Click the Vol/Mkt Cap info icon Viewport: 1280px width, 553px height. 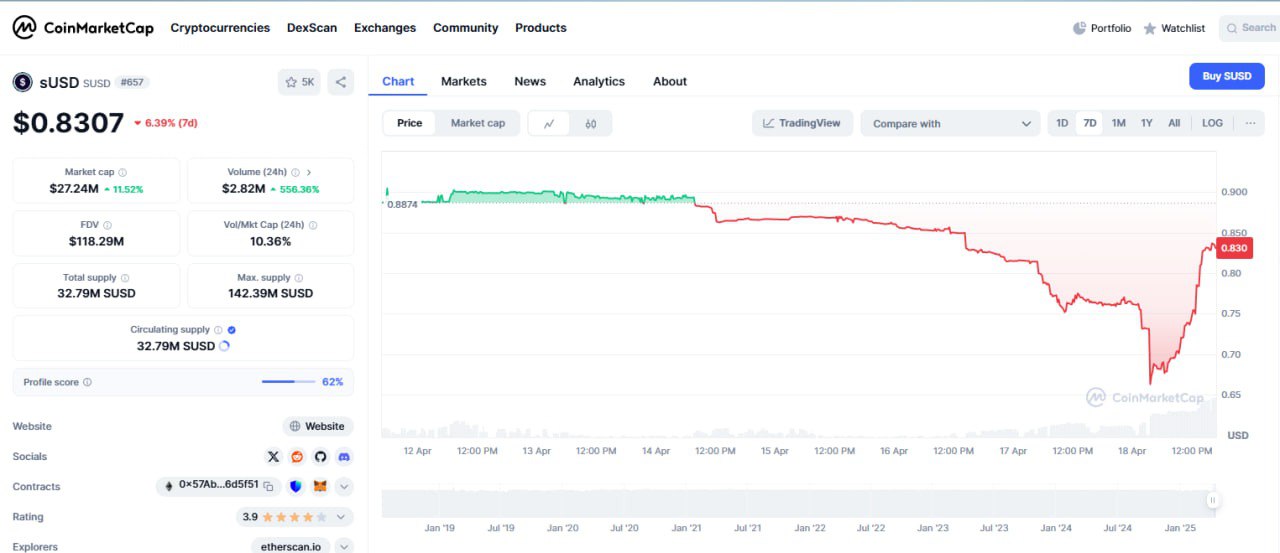coord(312,225)
